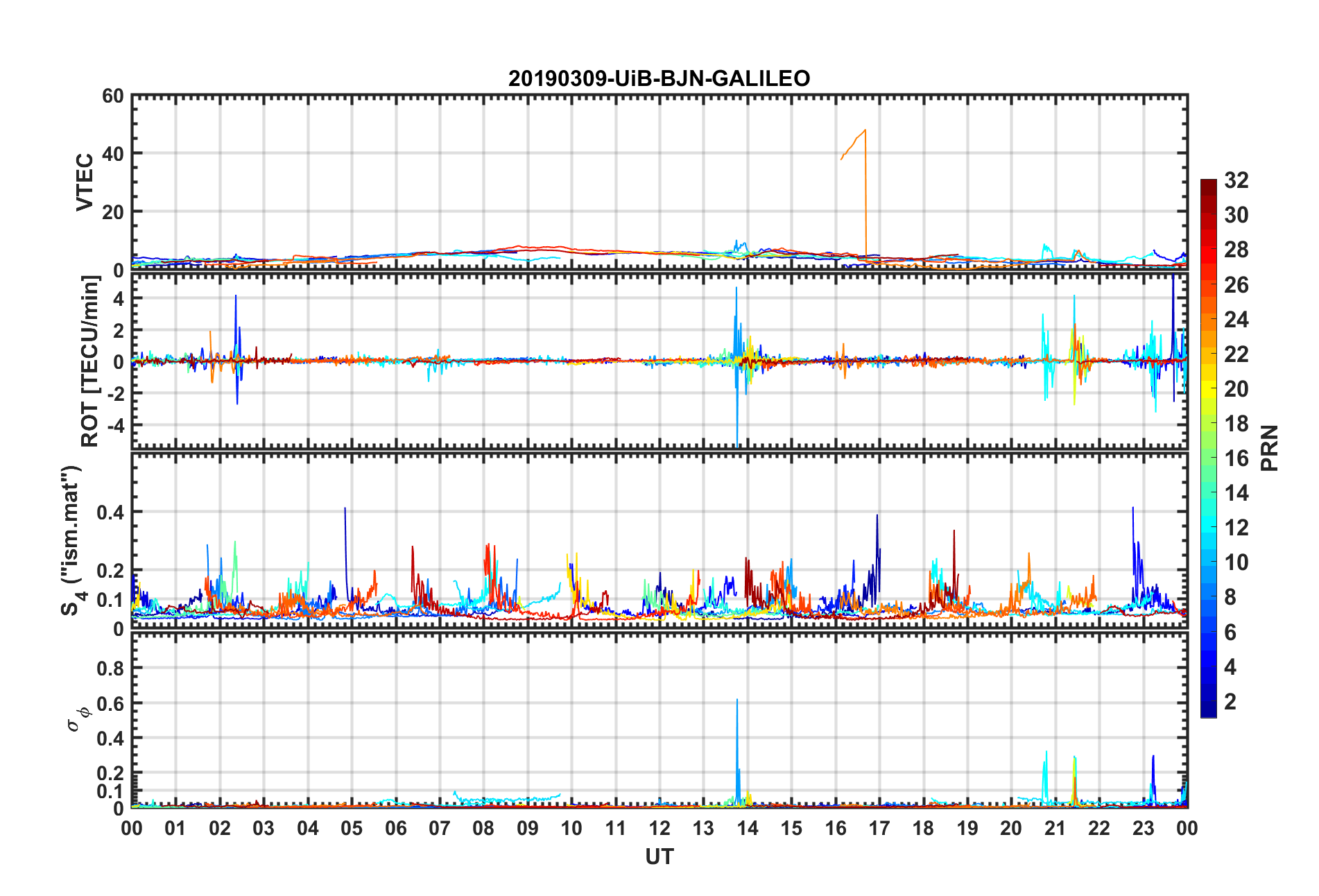Select the UT x-axis label
Viewport: 1319px width, 896px height.
[x=659, y=857]
